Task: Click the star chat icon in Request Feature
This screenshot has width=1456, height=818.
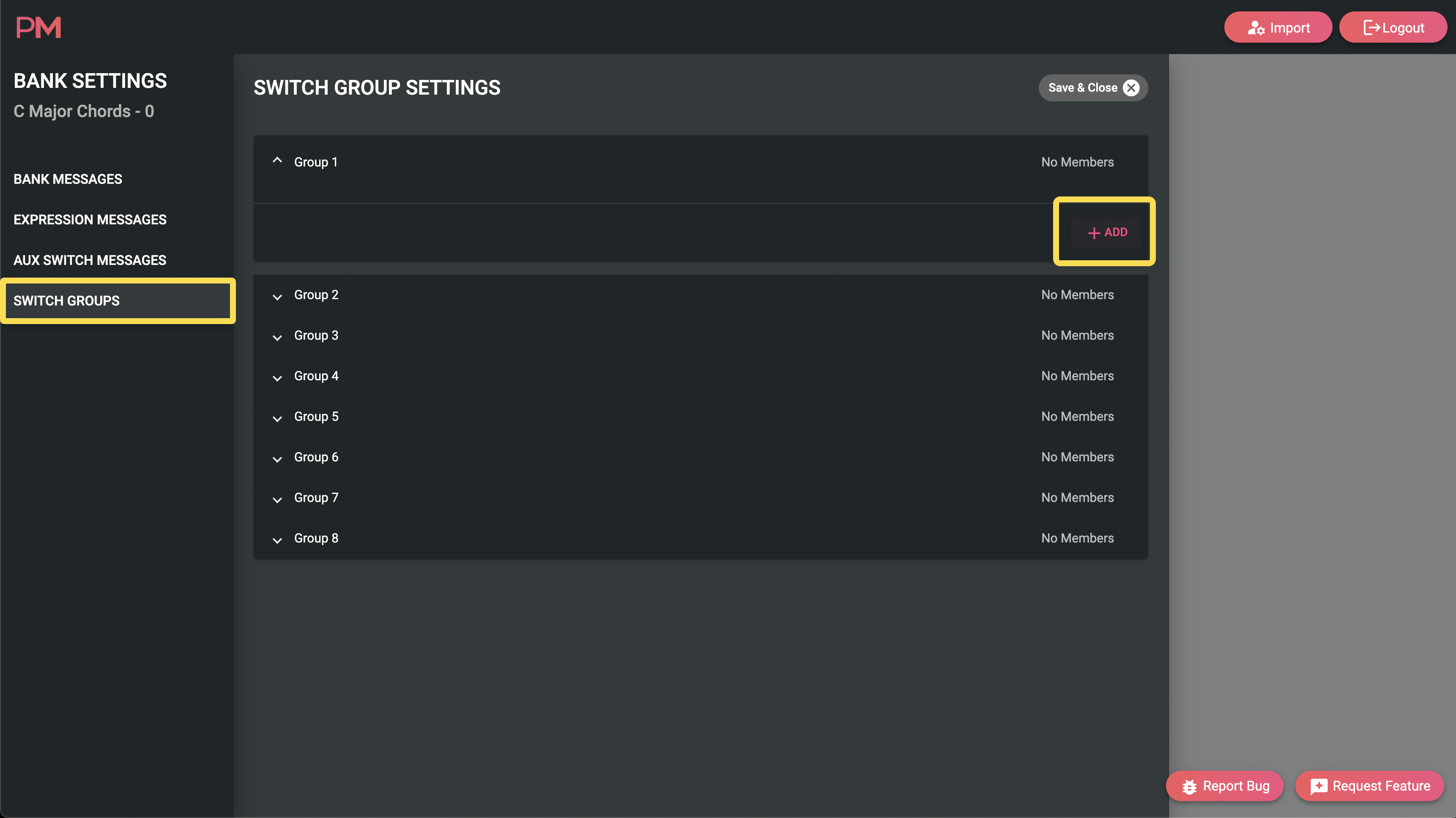Action: pyautogui.click(x=1319, y=786)
